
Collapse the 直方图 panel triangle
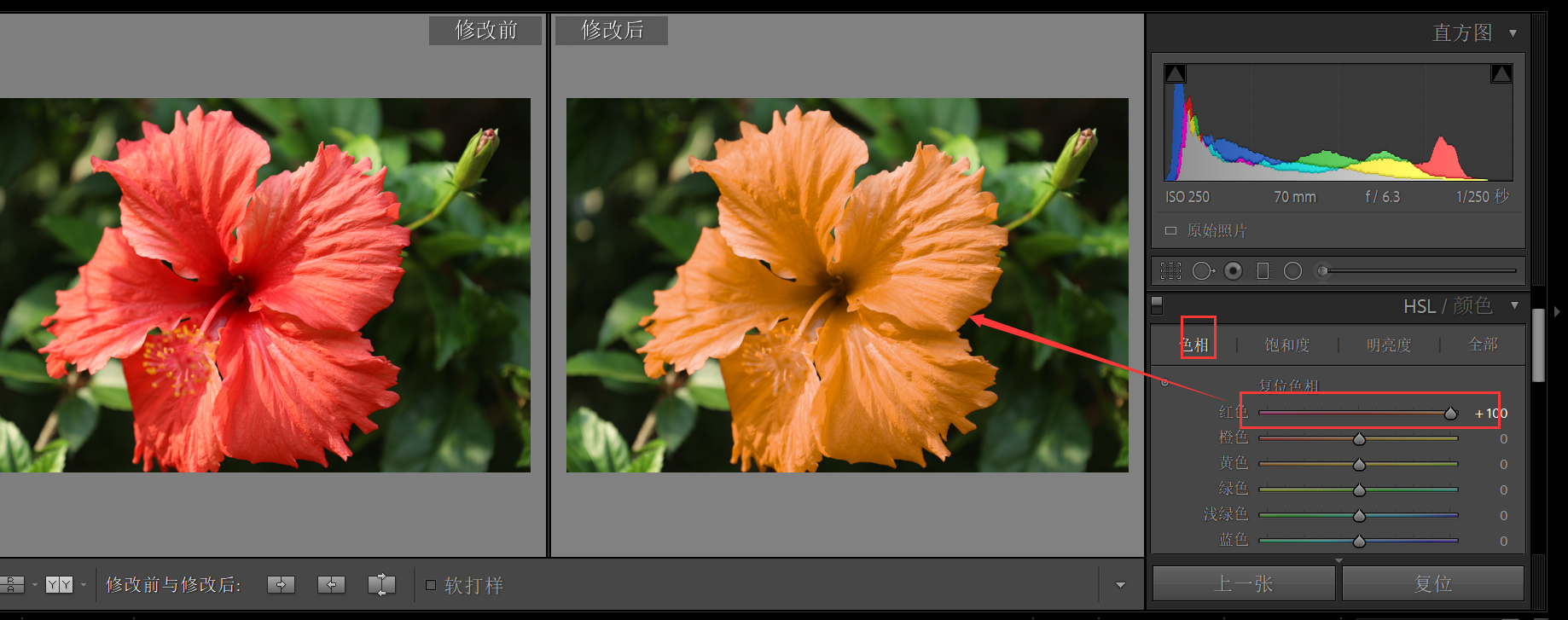point(1513,33)
